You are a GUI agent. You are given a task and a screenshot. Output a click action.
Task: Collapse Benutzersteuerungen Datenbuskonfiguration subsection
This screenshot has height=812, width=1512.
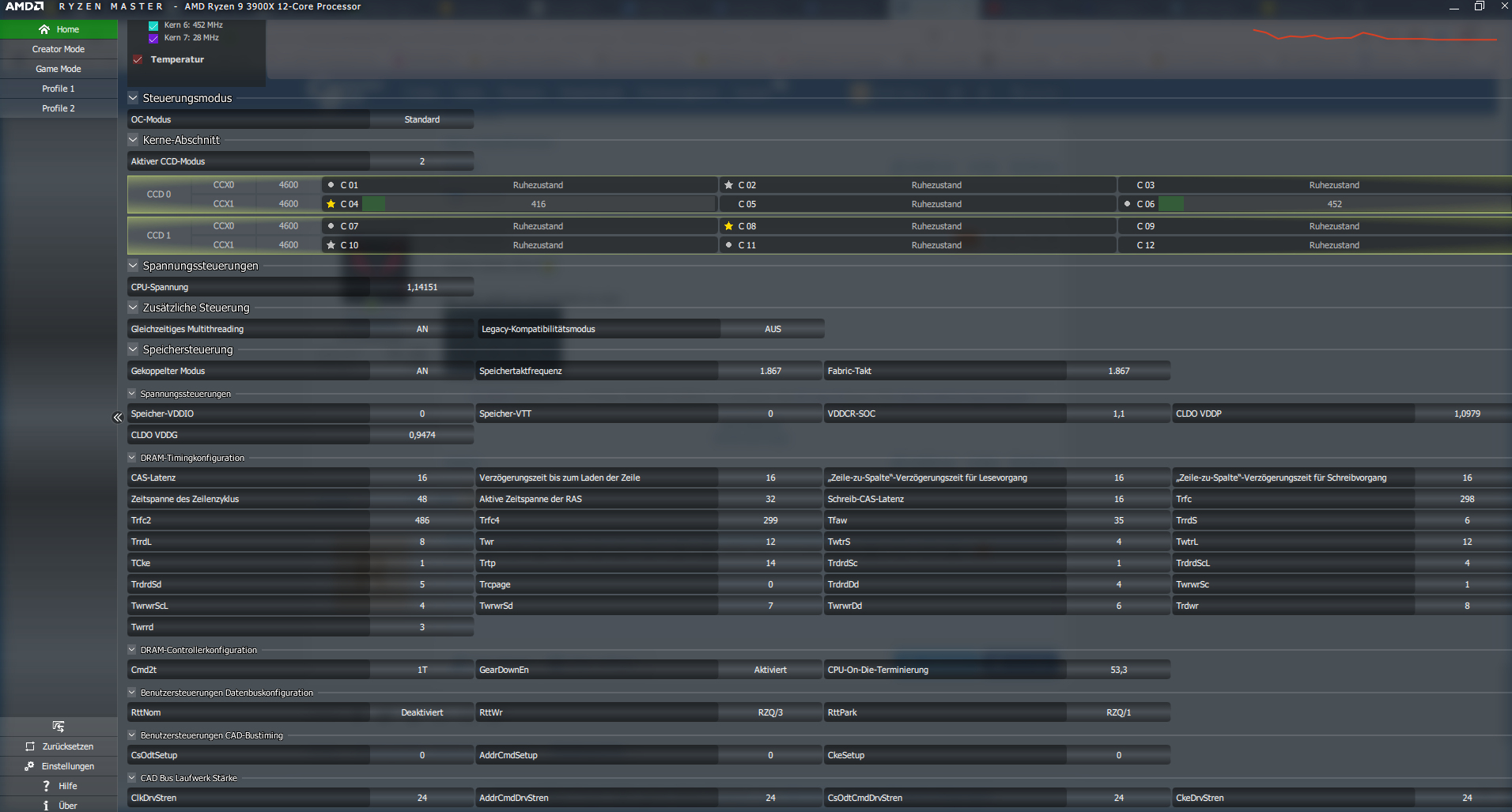pos(132,693)
